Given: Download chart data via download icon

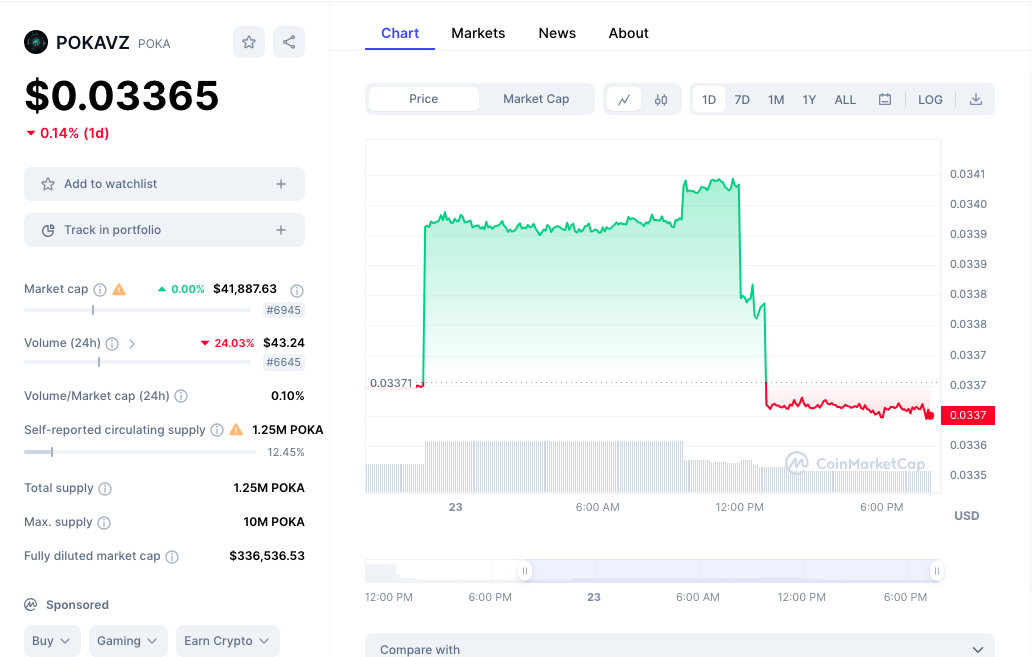Looking at the screenshot, I should click(976, 99).
